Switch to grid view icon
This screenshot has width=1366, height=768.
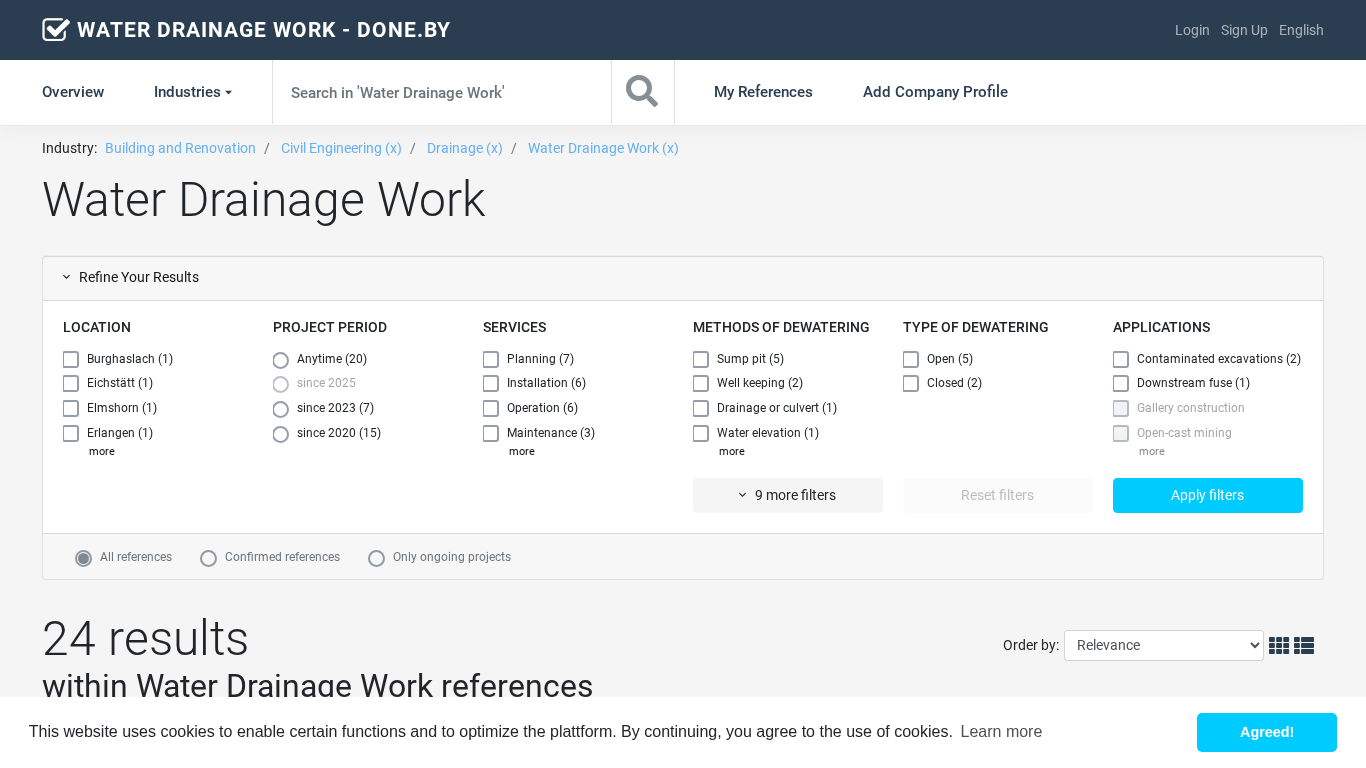1278,646
